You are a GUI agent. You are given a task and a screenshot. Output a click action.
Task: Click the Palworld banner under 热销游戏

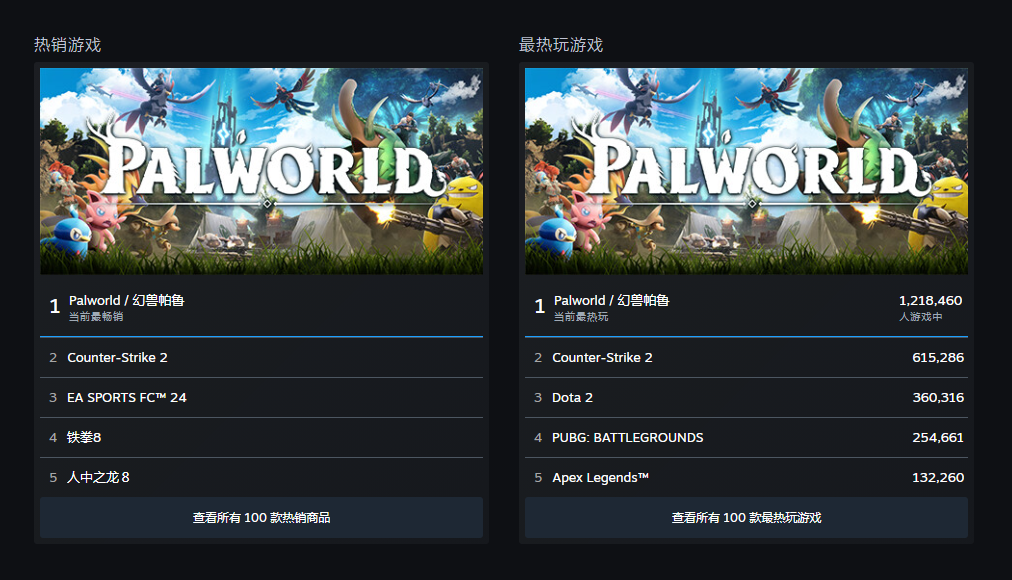[261, 171]
